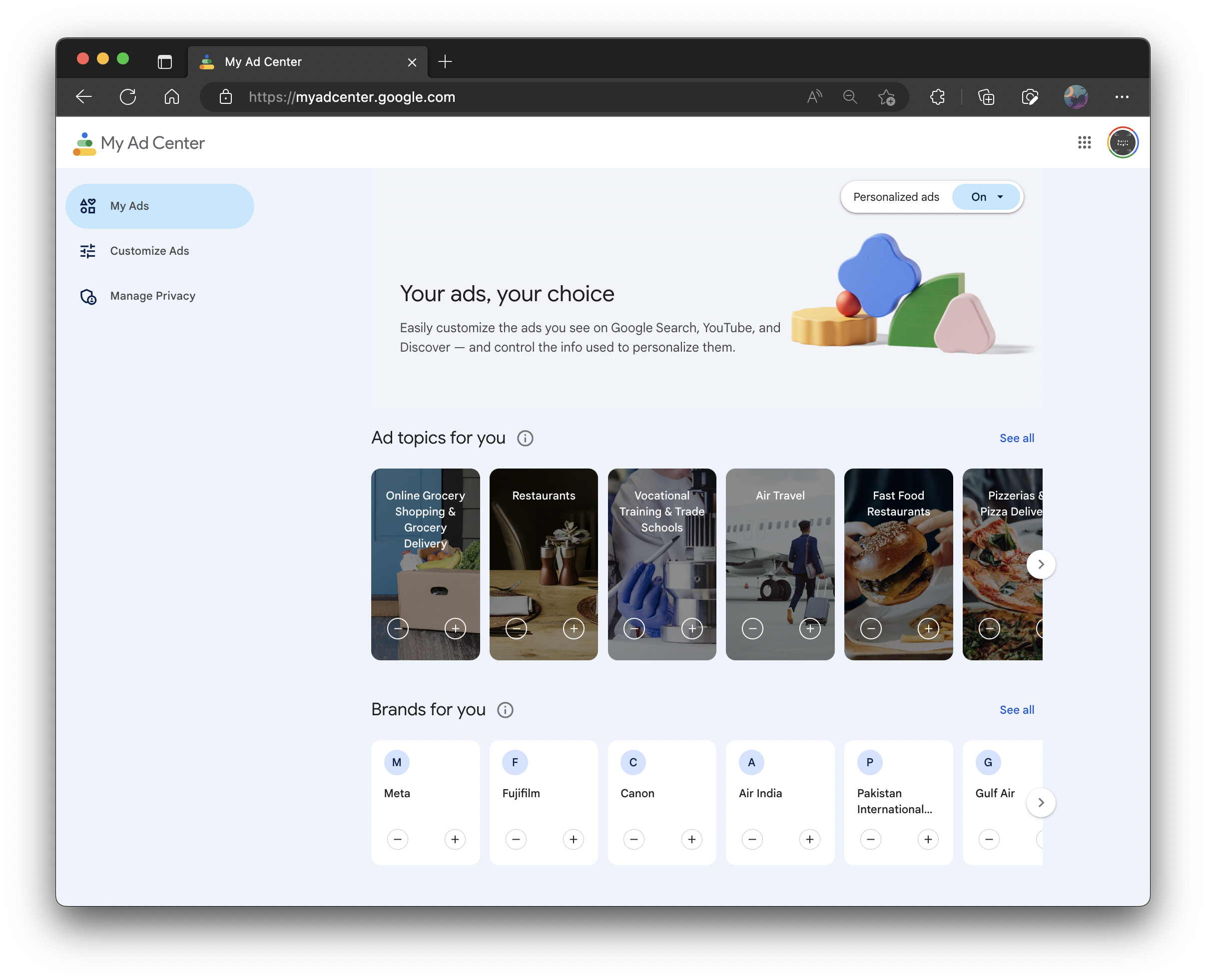The image size is (1206, 980).
Task: Click plus on Fujifilm brand
Action: (x=574, y=840)
